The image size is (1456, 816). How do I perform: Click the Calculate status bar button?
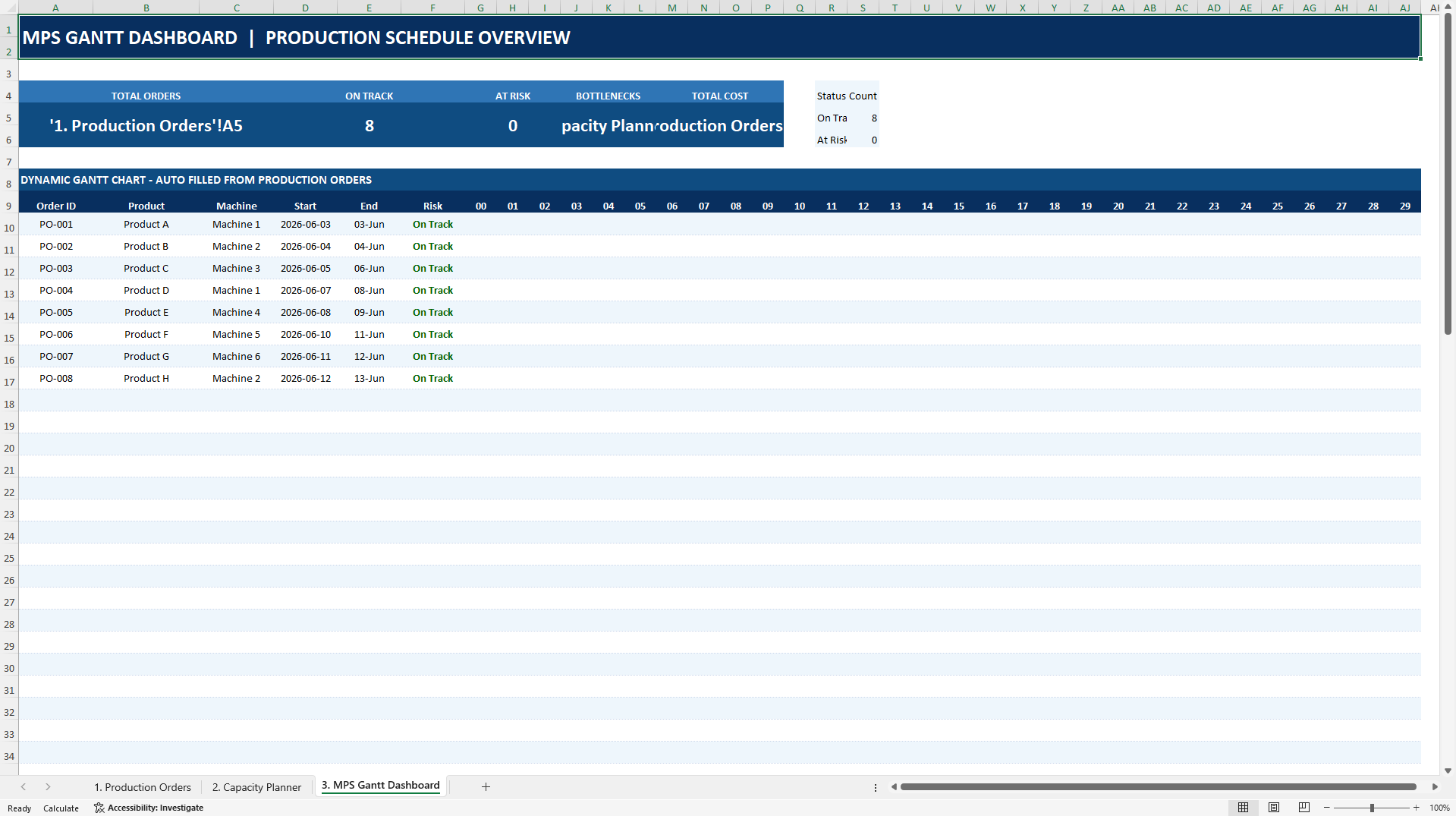[x=61, y=808]
